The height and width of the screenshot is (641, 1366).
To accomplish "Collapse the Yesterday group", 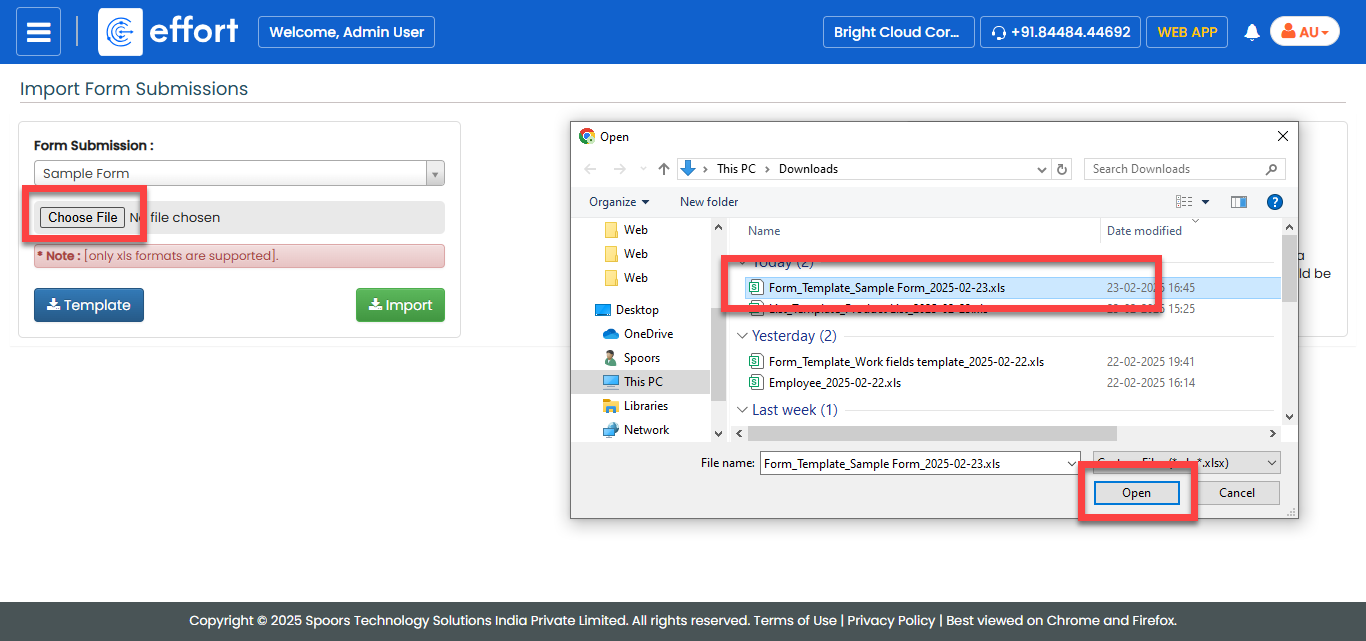I will (x=742, y=336).
